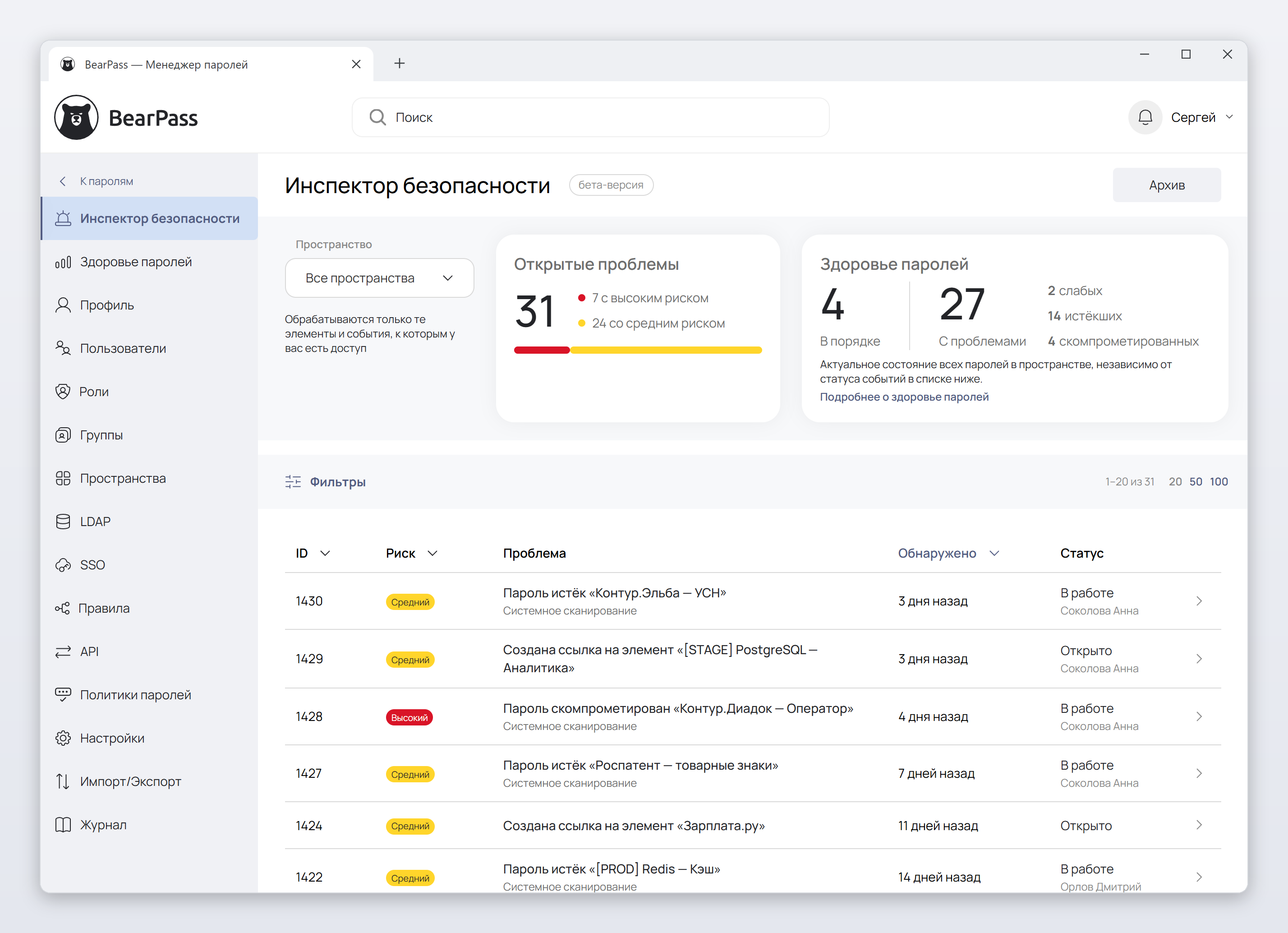This screenshot has width=1288, height=933.
Task: Open details chevron for issue 1429
Action: coord(1199,659)
